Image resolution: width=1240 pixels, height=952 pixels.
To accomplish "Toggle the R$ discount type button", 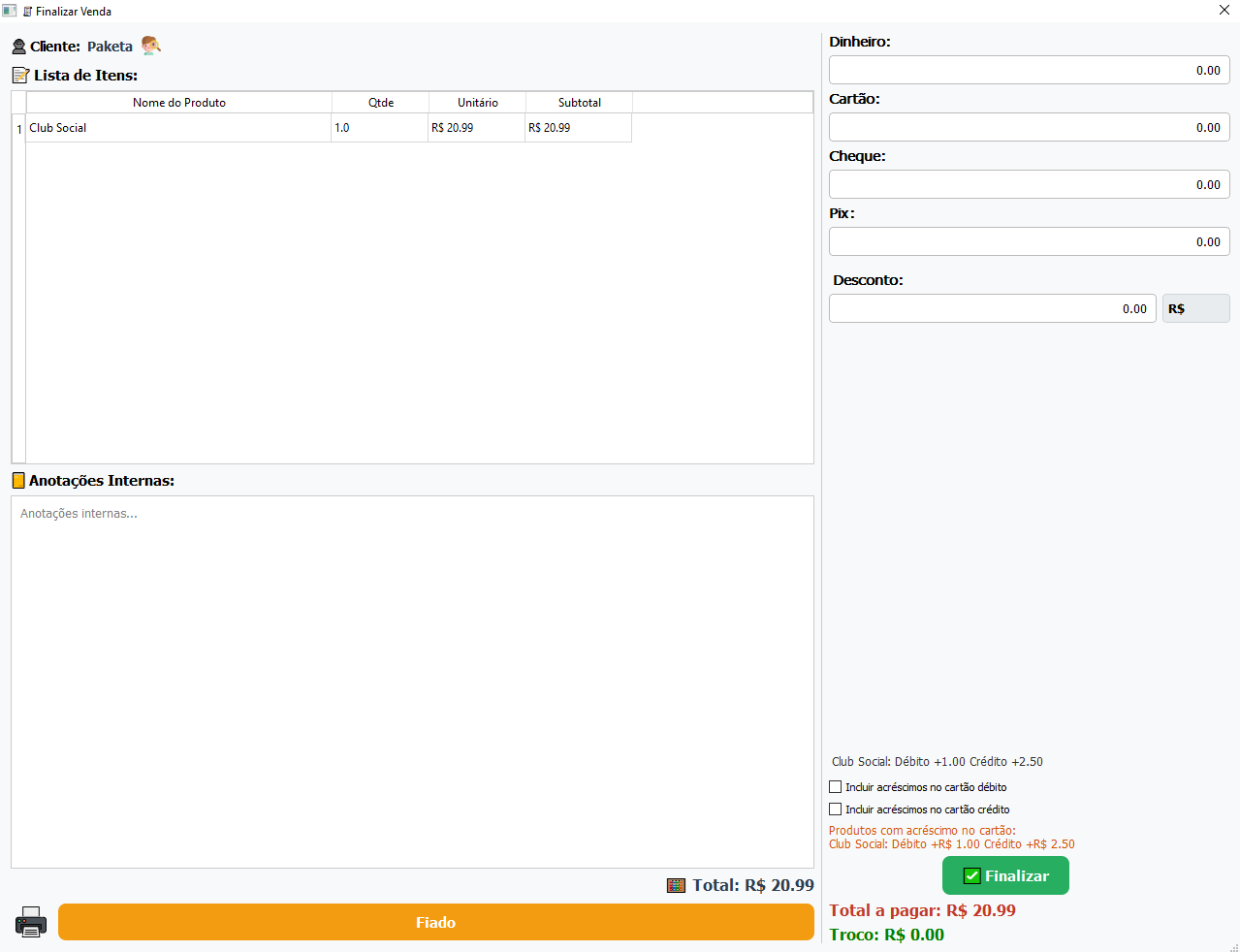I will pos(1195,308).
